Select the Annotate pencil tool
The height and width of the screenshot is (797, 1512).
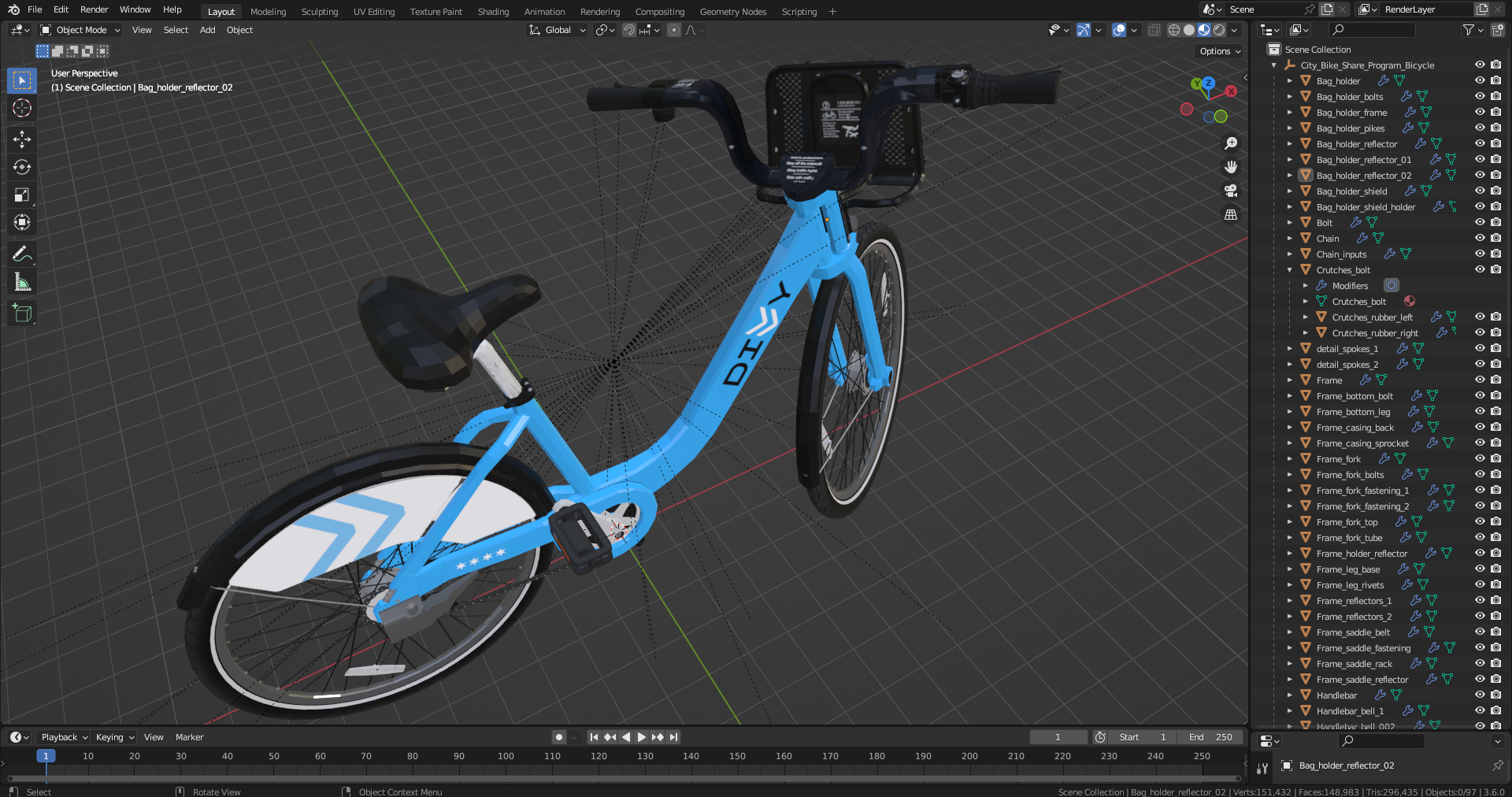(22, 254)
